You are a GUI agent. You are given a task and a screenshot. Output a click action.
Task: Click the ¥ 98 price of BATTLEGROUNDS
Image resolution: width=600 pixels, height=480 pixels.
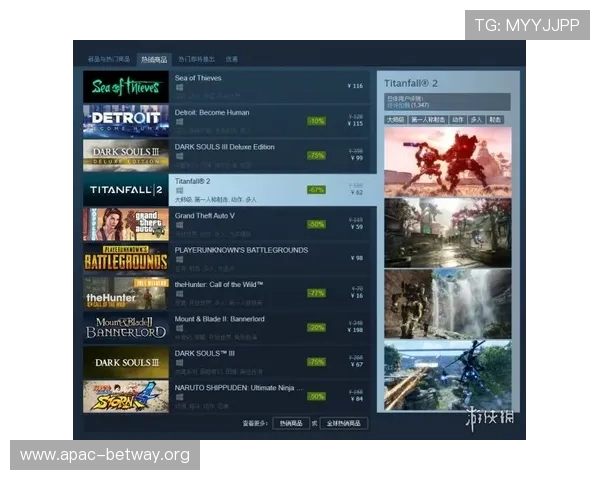357,258
